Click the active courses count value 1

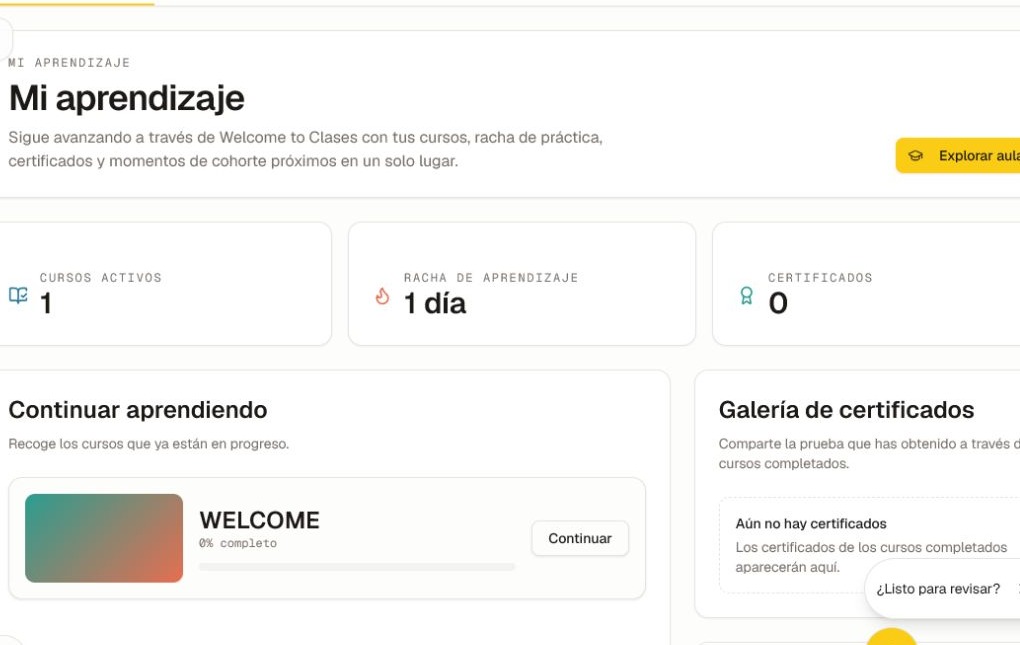point(46,304)
